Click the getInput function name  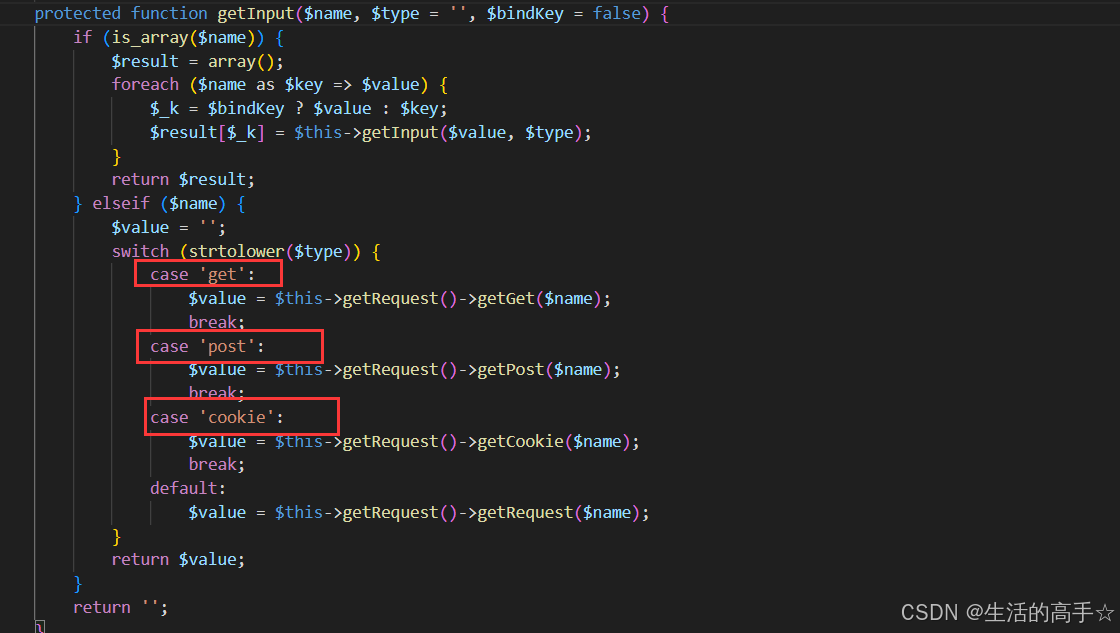(266, 13)
